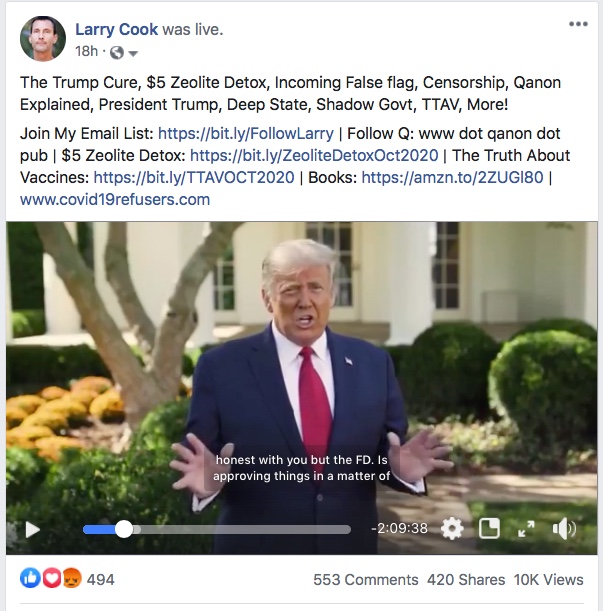Screen dimensions: 603x611
Task: Expand video to fullscreen
Action: pyautogui.click(x=526, y=529)
